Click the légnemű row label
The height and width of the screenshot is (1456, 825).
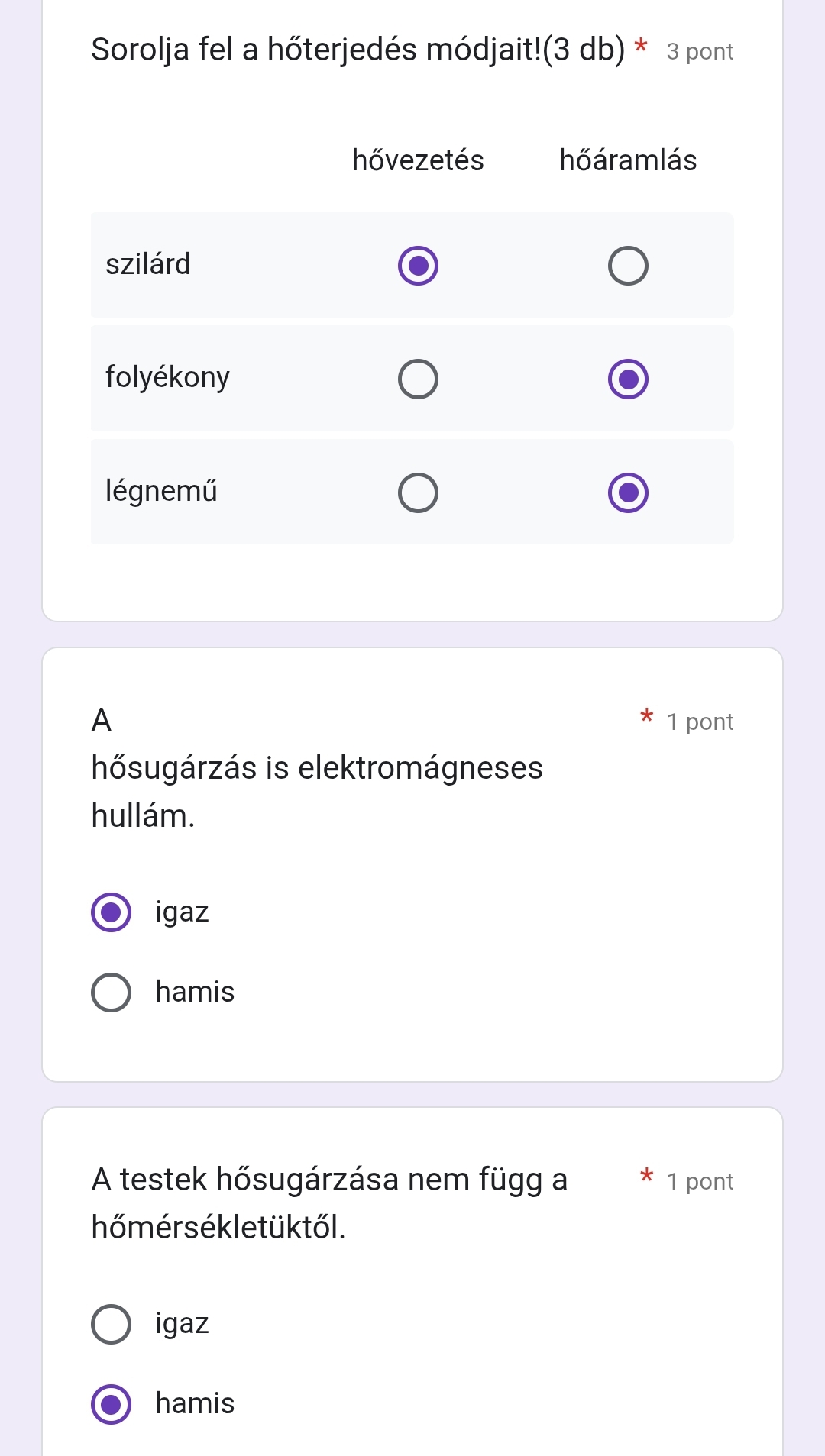coord(161,490)
